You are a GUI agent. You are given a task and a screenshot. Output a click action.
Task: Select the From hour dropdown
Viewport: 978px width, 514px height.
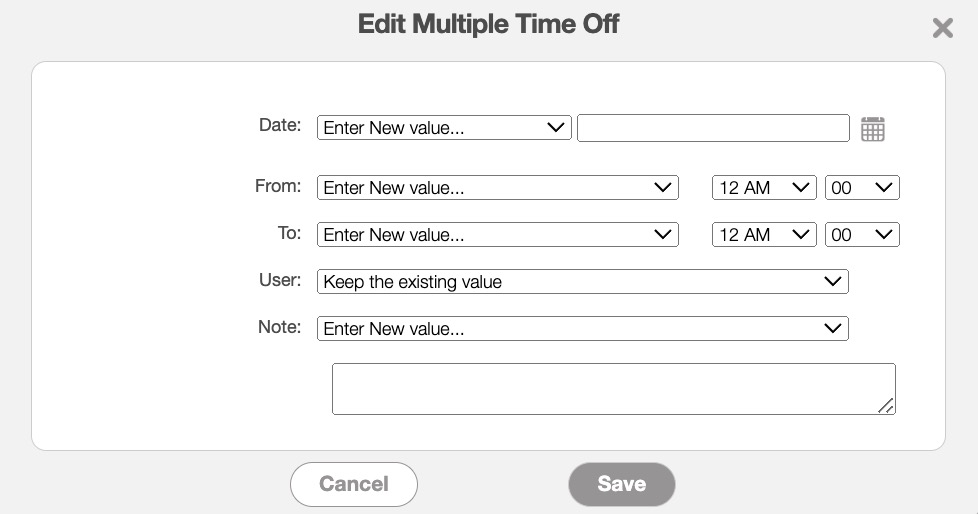coord(764,187)
